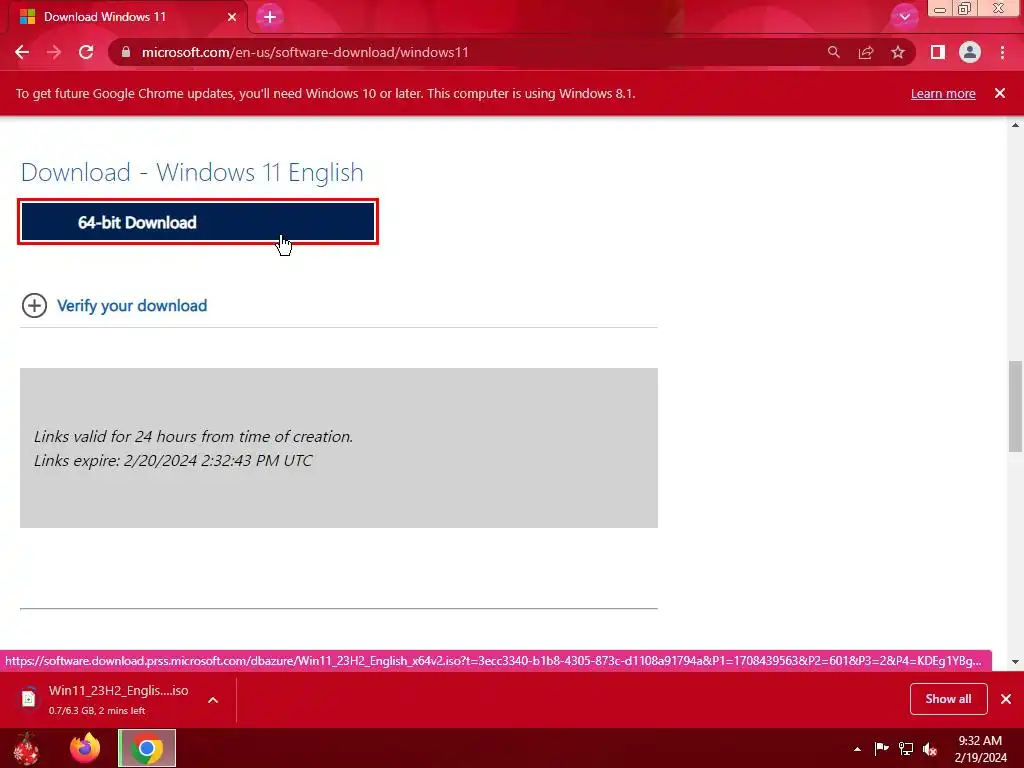Open network status tray icon

click(906, 749)
